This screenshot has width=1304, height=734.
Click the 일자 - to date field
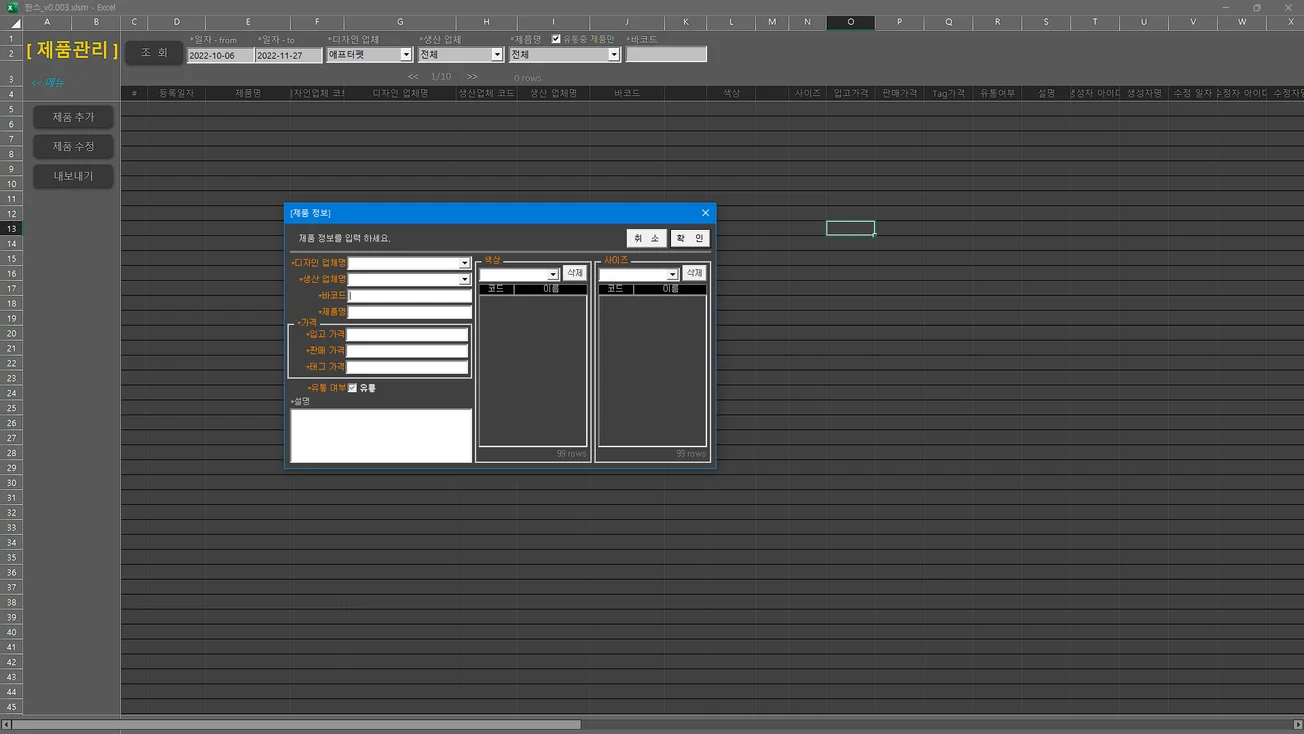click(x=288, y=56)
